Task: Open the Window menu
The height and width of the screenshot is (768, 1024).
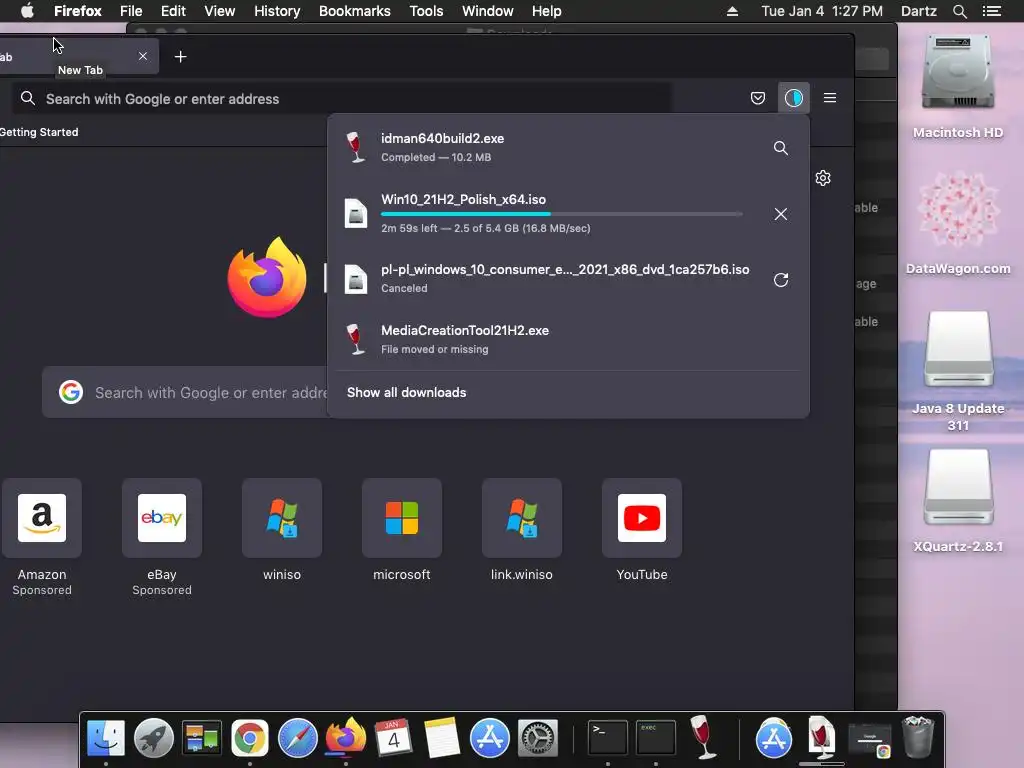Action: [487, 11]
